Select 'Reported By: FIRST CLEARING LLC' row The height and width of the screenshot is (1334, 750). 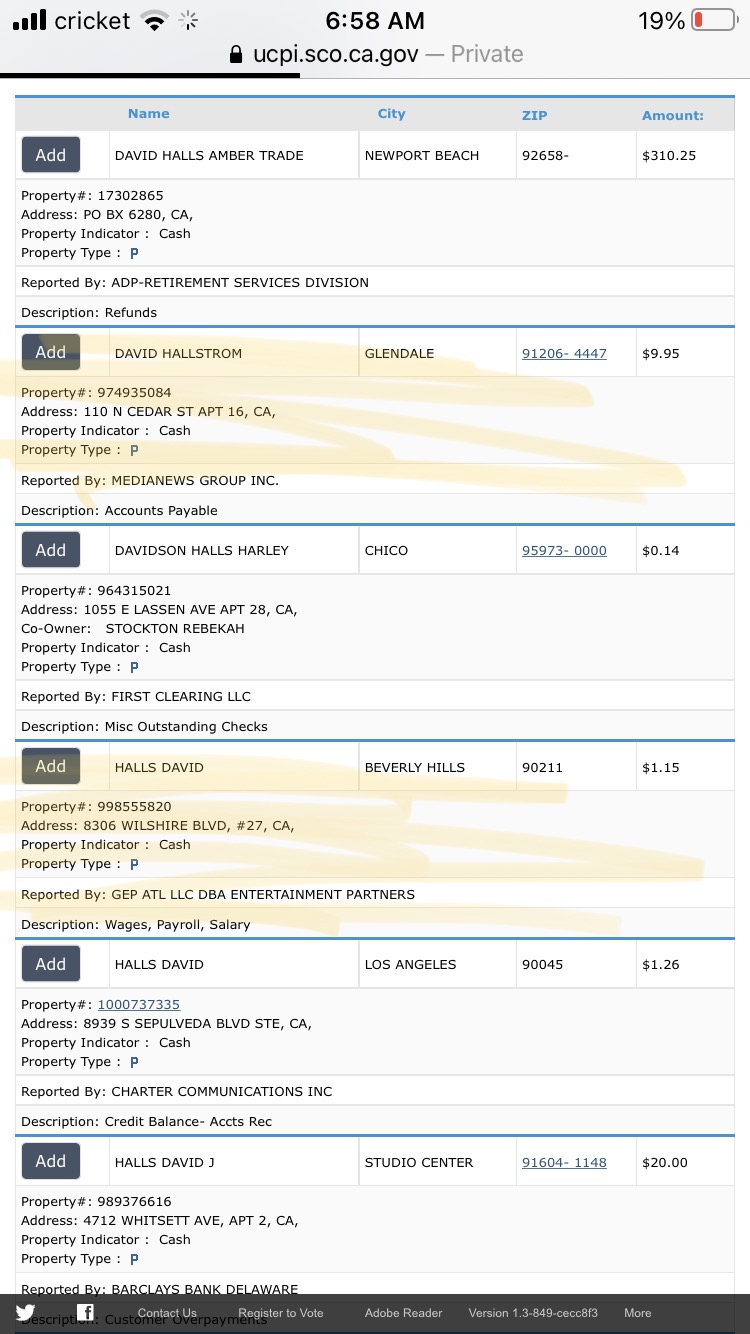375,696
